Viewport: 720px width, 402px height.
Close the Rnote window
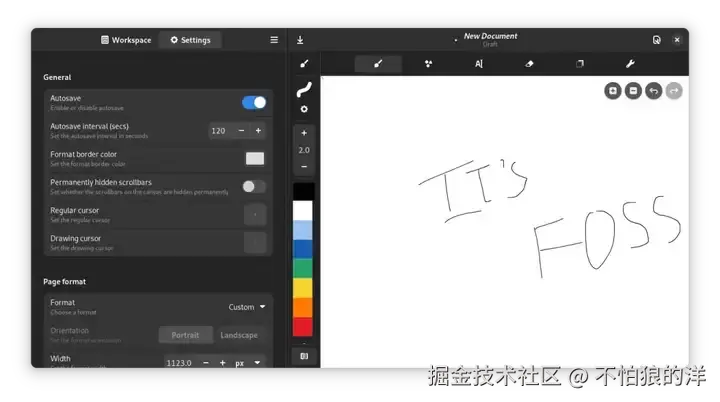point(677,40)
